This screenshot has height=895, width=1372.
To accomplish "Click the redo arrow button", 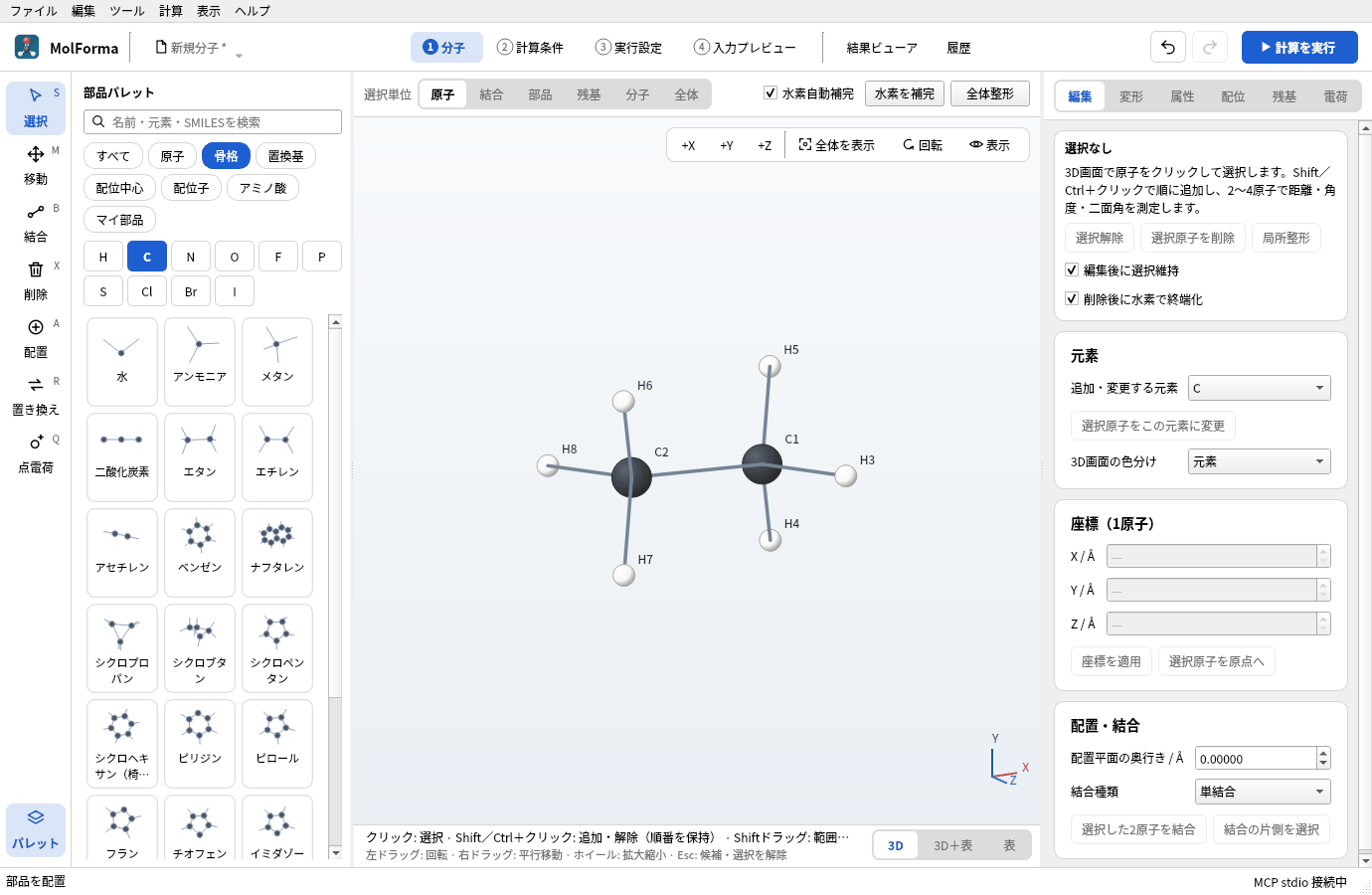I will pos(1210,47).
